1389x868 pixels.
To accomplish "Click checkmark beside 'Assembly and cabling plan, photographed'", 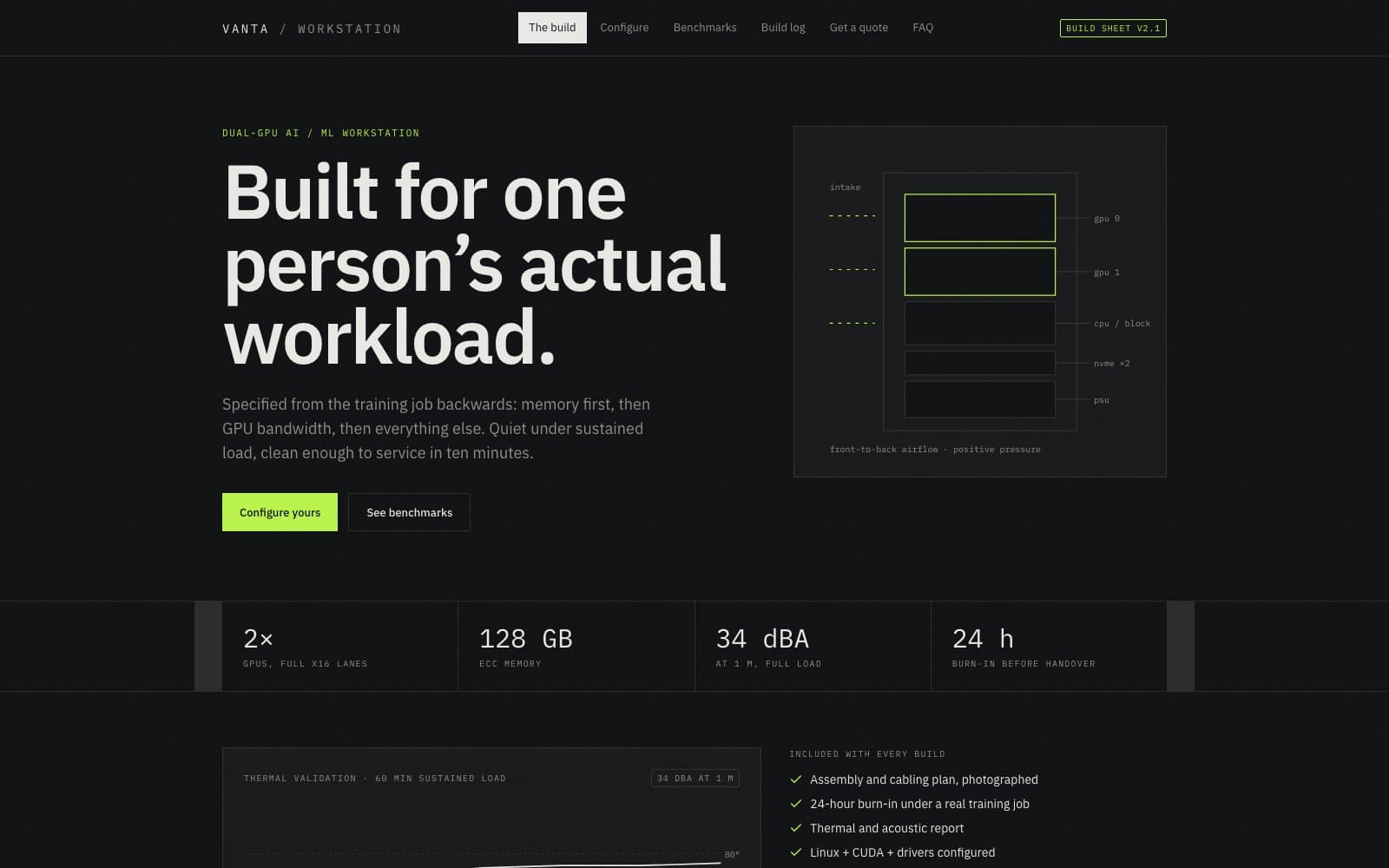I will pos(796,779).
